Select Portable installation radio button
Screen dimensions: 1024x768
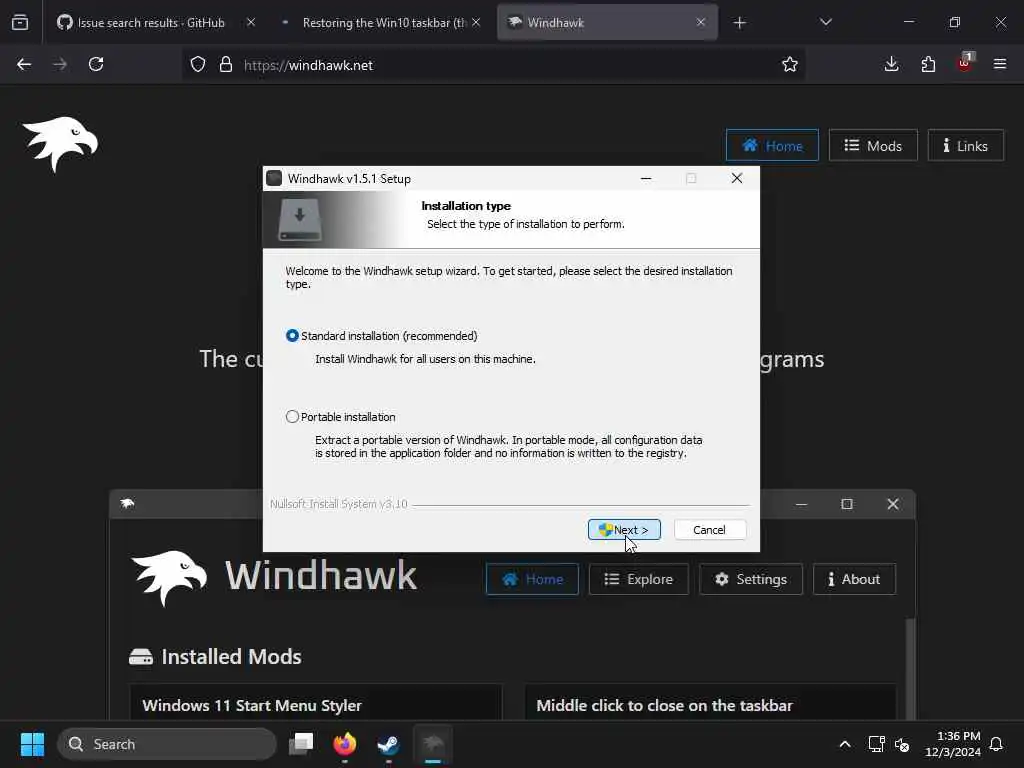292,417
